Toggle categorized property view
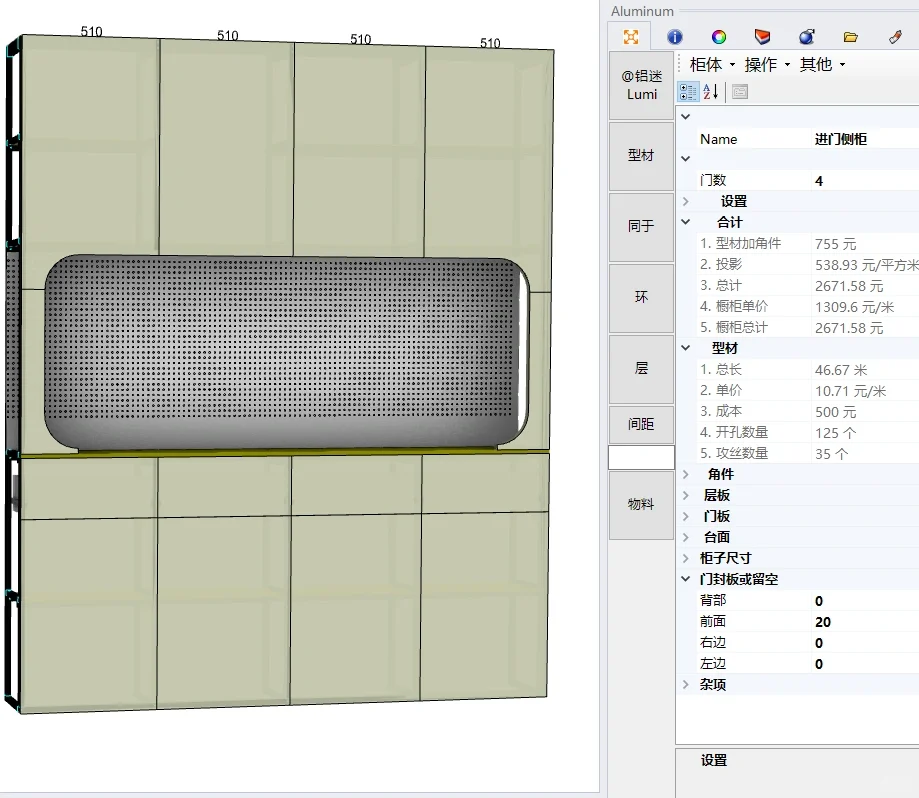Image resolution: width=919 pixels, height=798 pixels. (688, 92)
